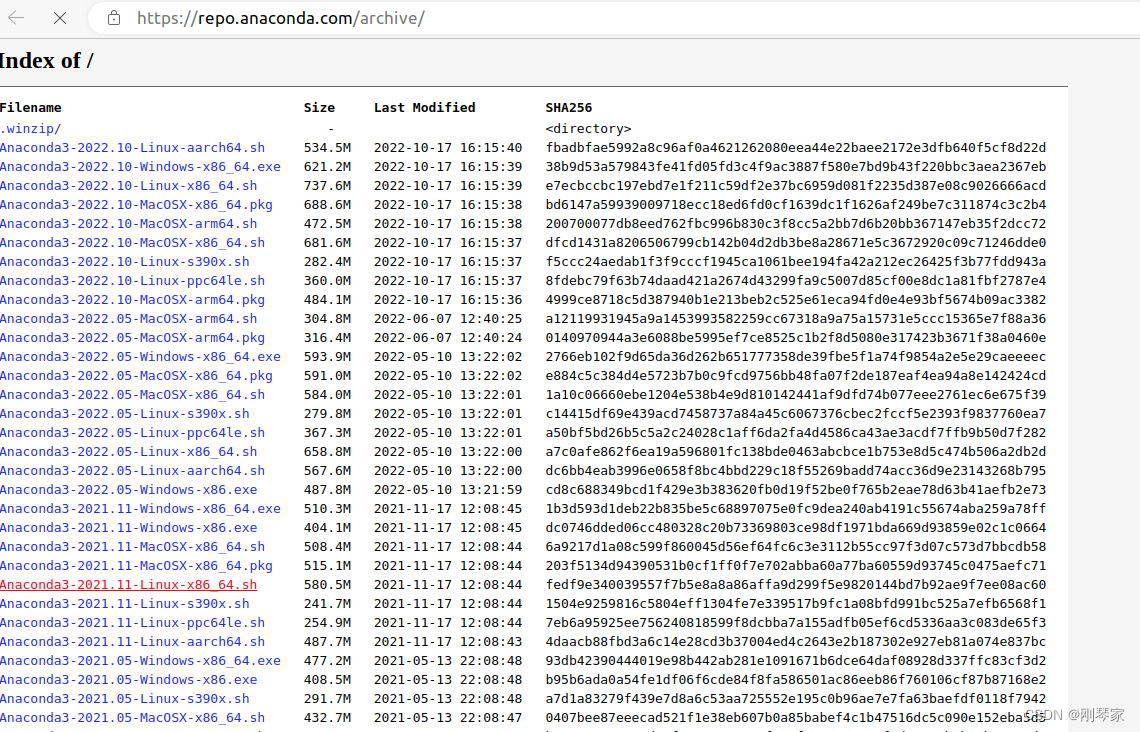Viewport: 1140px width, 732px height.
Task: Select Anaconda3-2022.05-MacOSX-arm64.sh
Action: [133, 318]
